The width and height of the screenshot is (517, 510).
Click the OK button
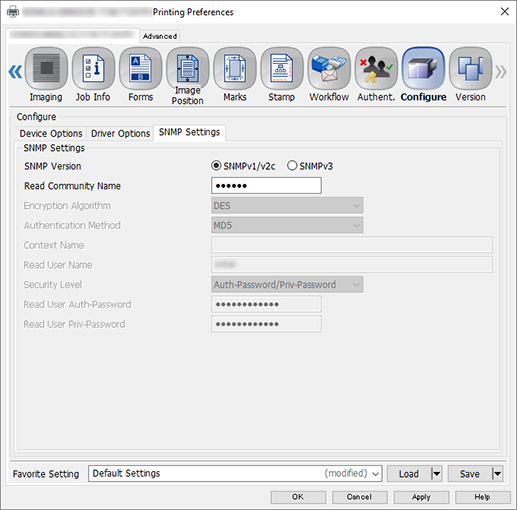[x=298, y=497]
